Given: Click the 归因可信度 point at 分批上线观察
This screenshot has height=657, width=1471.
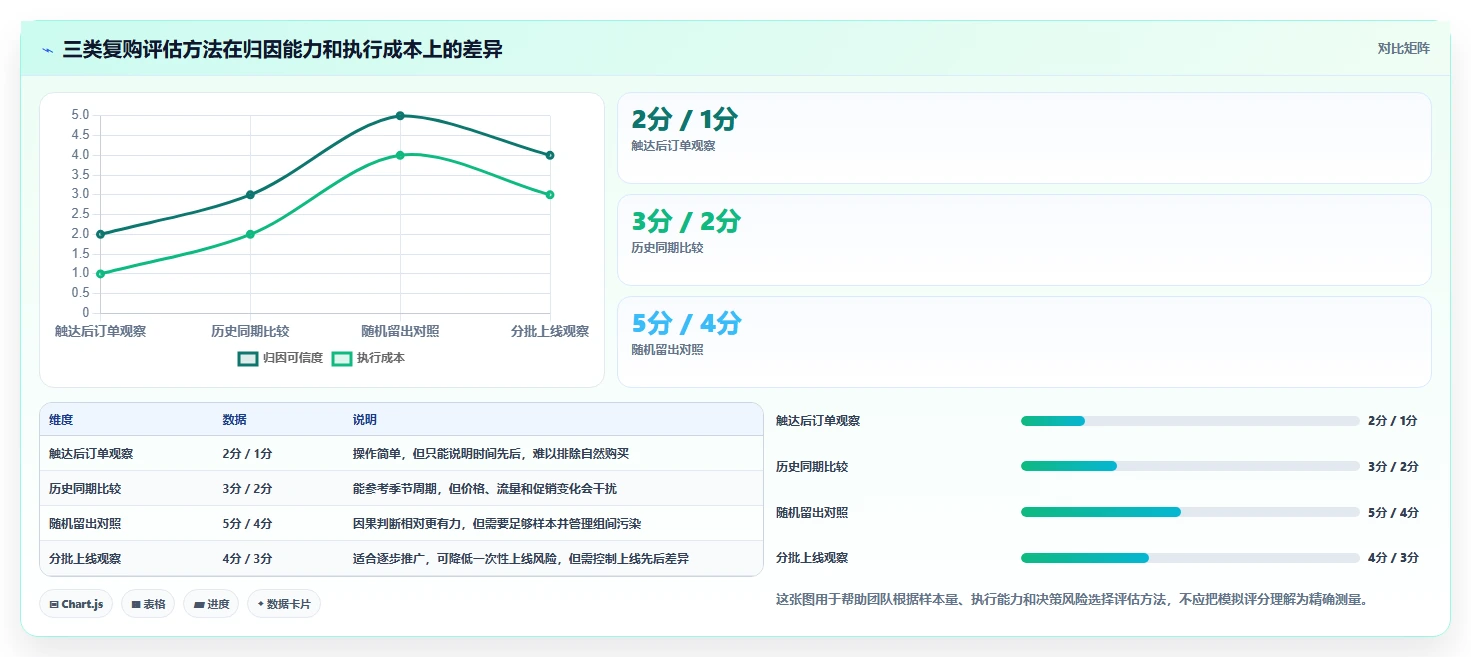Looking at the screenshot, I should (550, 155).
